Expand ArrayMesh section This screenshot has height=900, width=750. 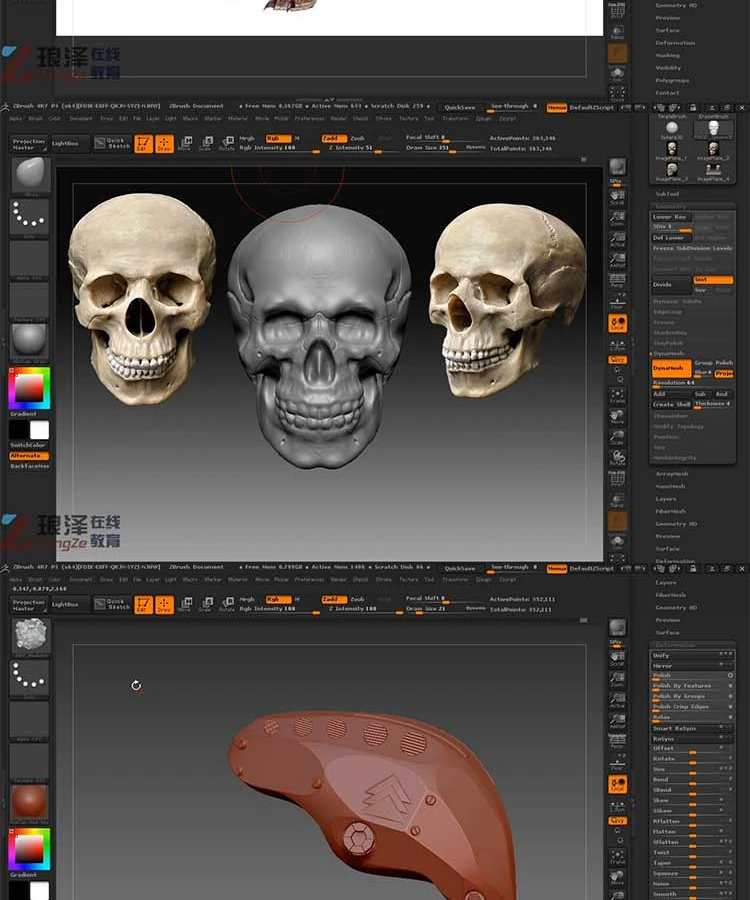pyautogui.click(x=672, y=474)
